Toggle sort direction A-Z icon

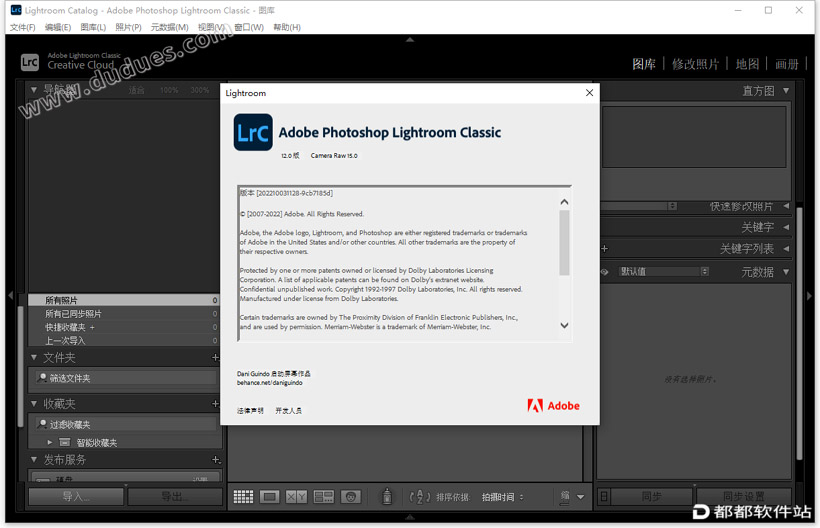[x=419, y=497]
